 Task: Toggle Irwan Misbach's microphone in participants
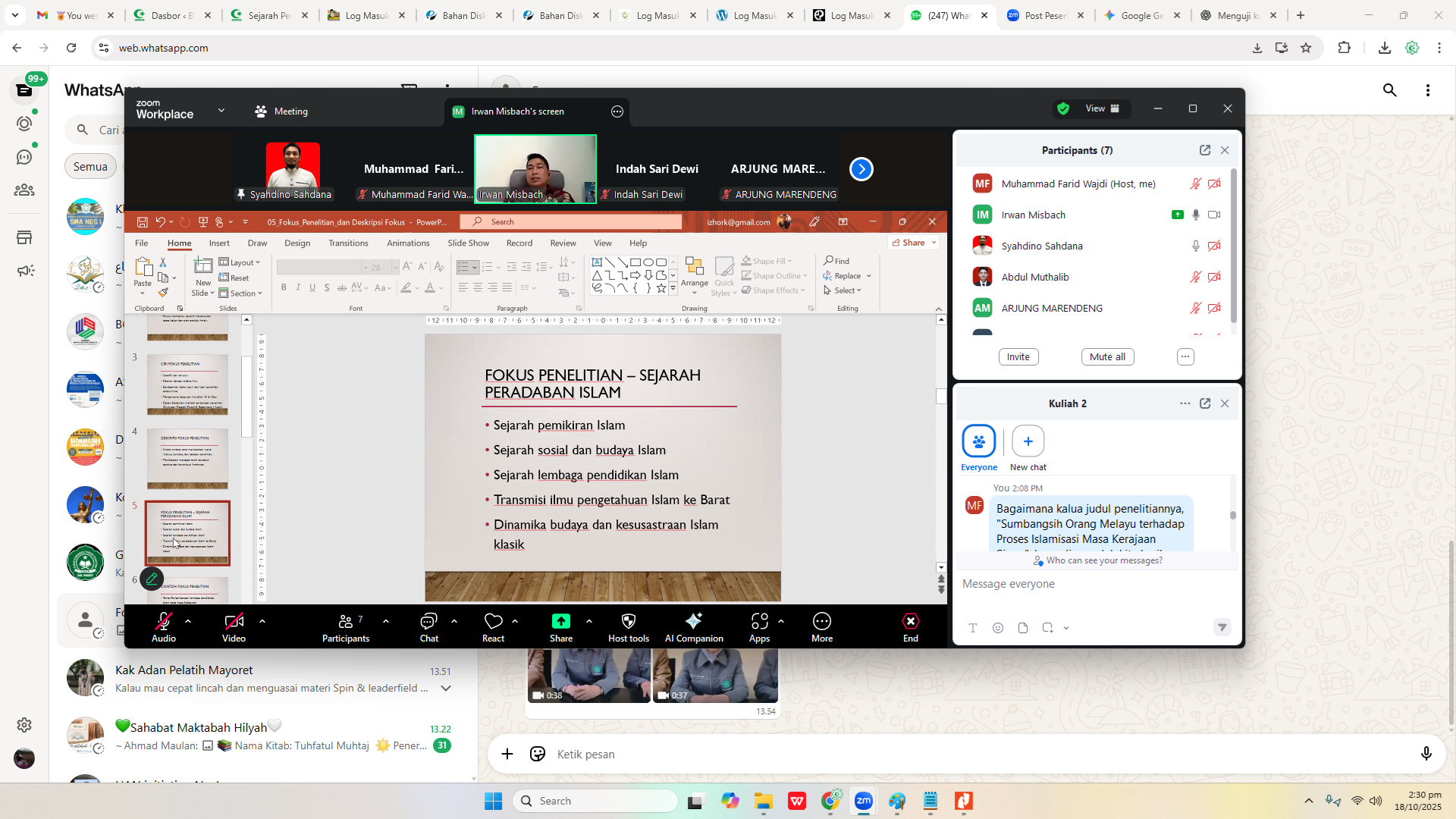1196,215
